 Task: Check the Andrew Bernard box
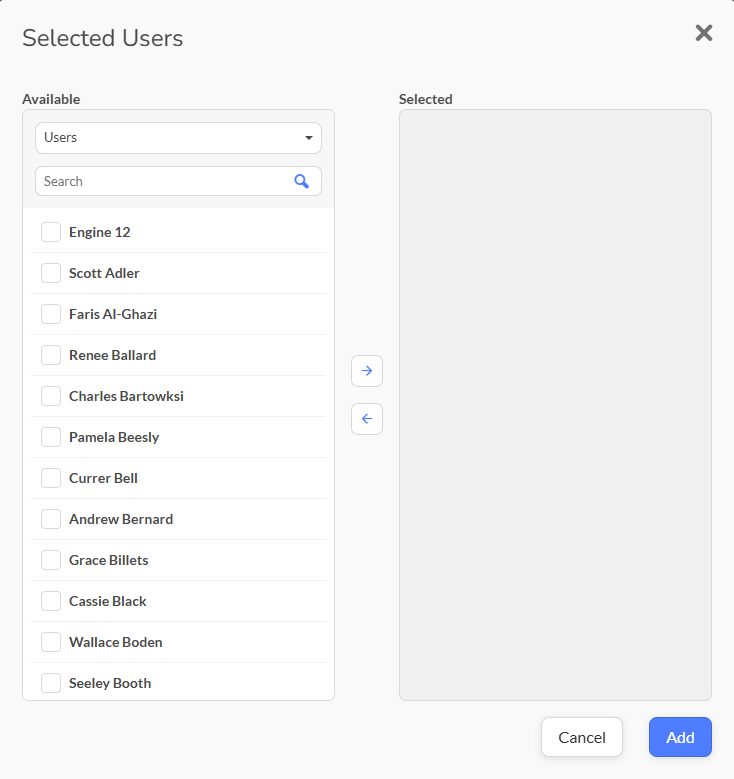tap(51, 519)
